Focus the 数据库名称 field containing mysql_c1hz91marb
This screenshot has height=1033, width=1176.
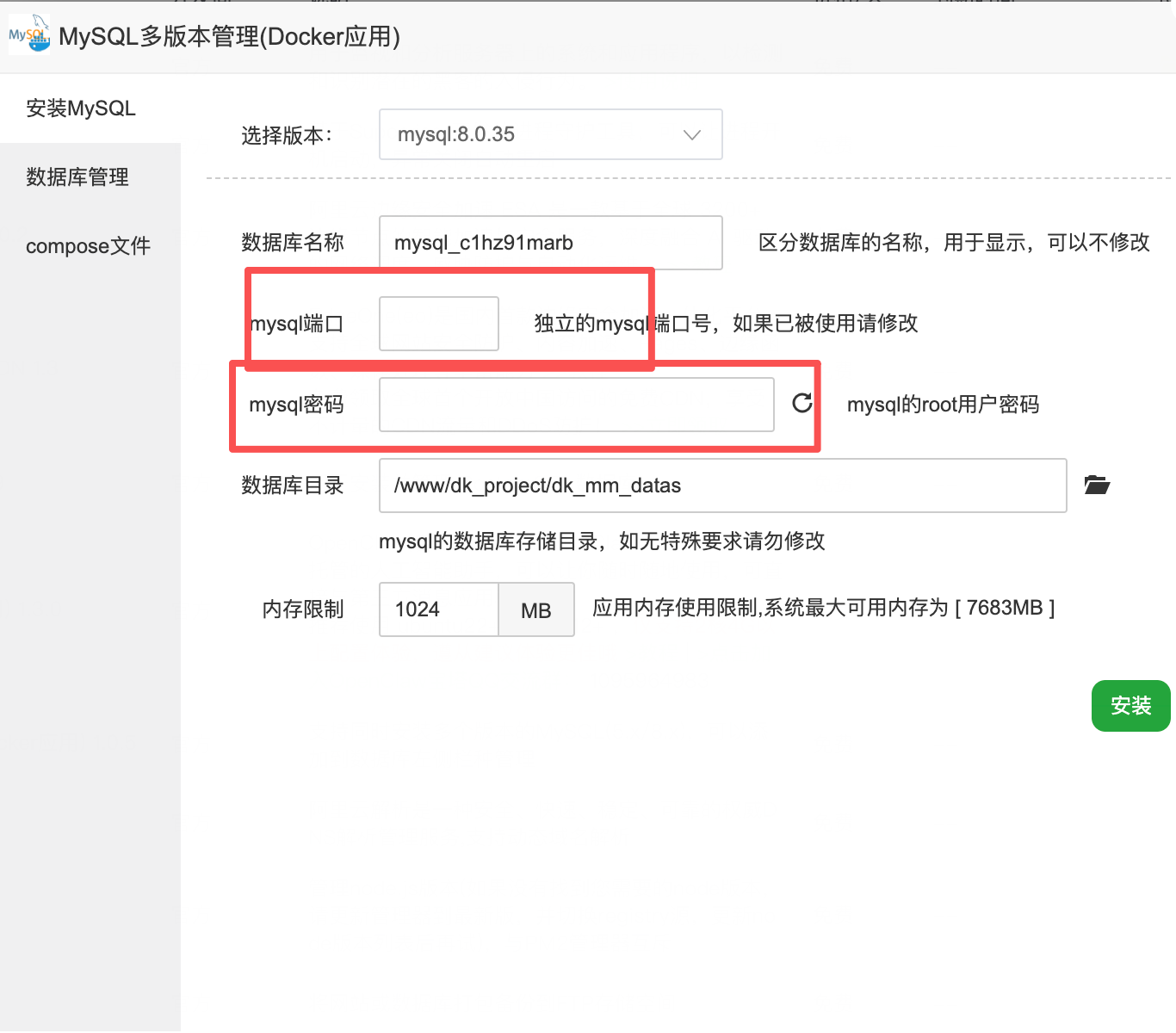[x=550, y=243]
